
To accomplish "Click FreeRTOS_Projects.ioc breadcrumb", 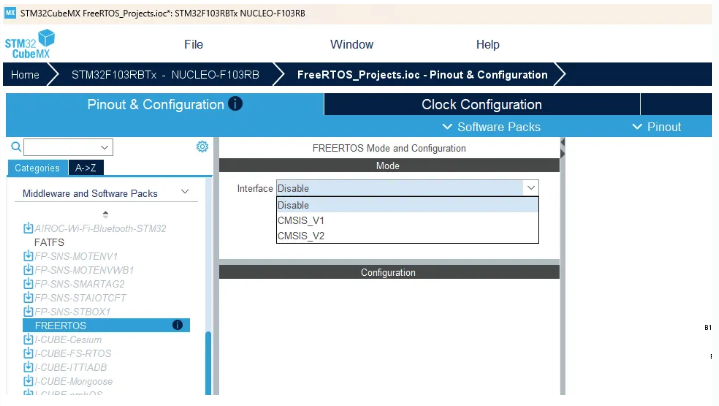I will tap(422, 75).
